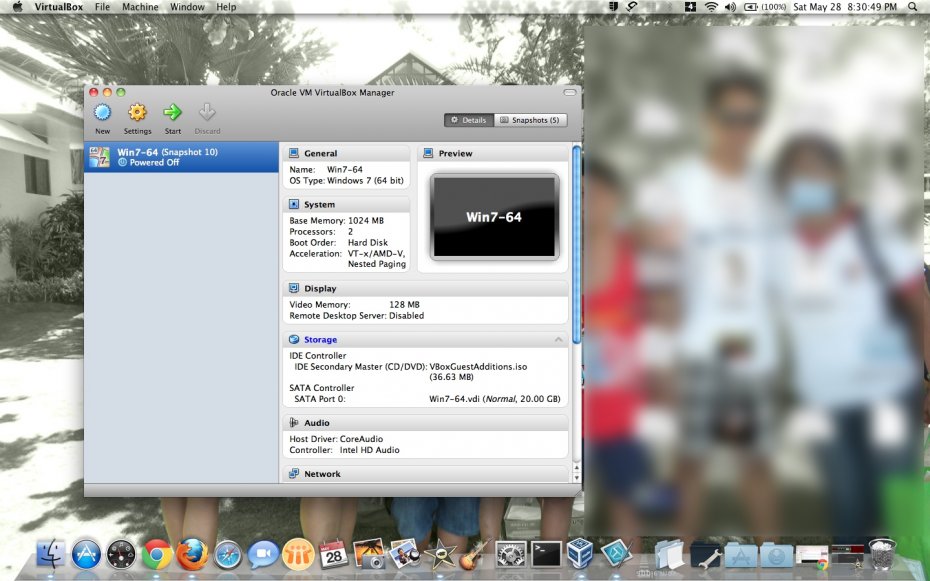Open the File menu

coord(103,7)
